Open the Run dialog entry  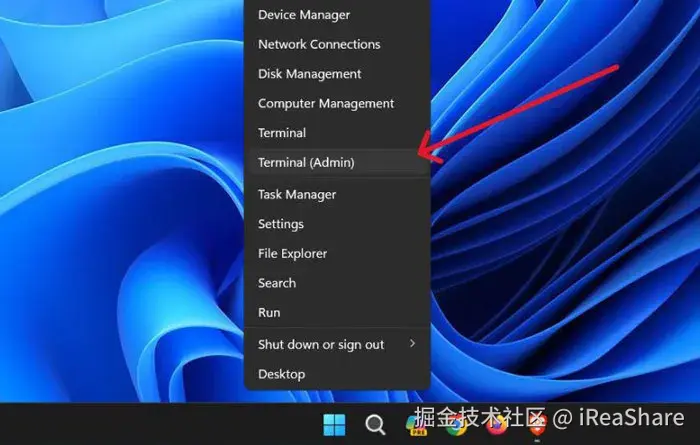click(x=338, y=312)
